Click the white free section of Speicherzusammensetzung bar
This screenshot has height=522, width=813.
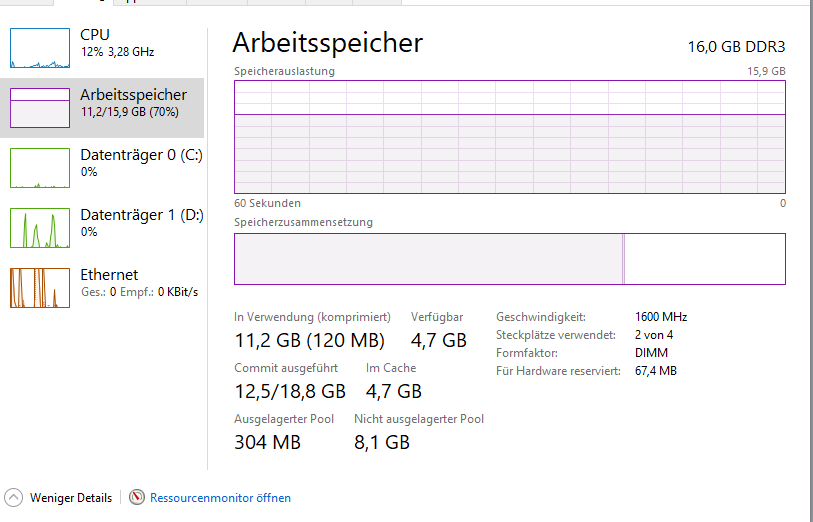pyautogui.click(x=705, y=259)
